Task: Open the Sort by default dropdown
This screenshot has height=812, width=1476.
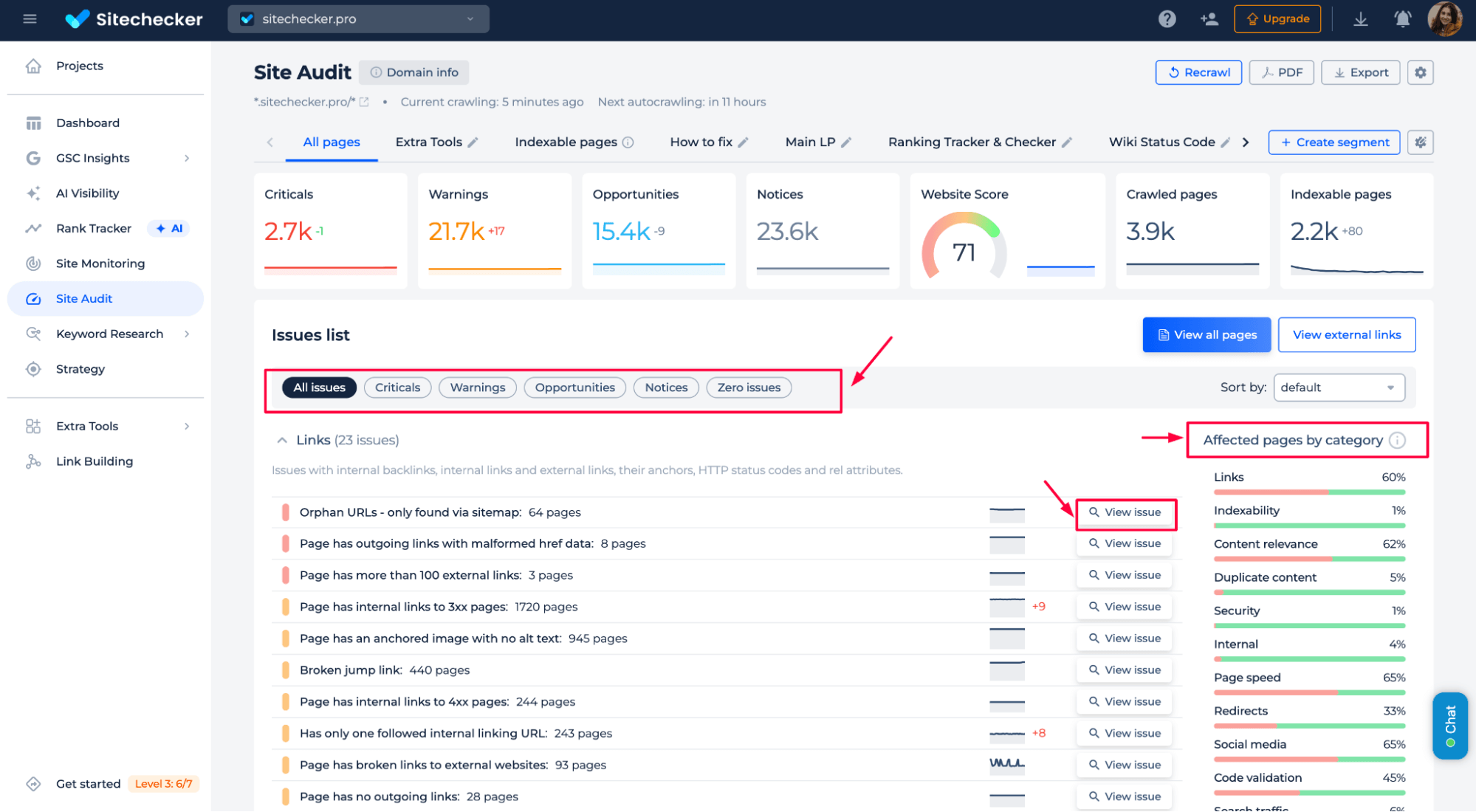Action: 1338,388
